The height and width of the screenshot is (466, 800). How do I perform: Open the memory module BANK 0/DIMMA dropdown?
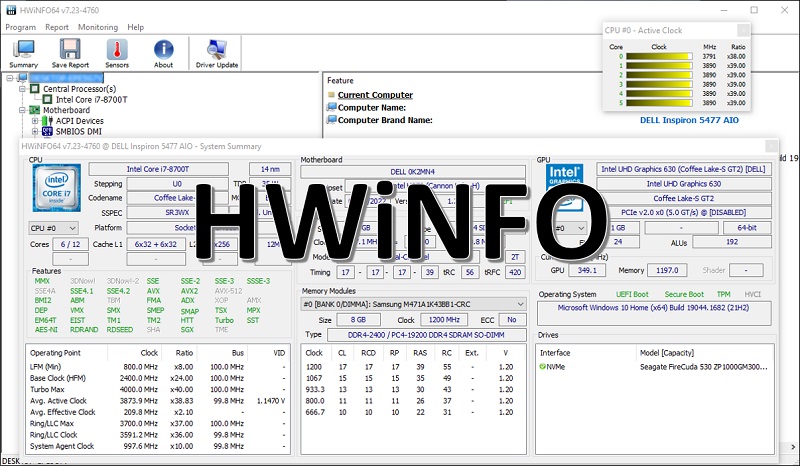tap(413, 304)
